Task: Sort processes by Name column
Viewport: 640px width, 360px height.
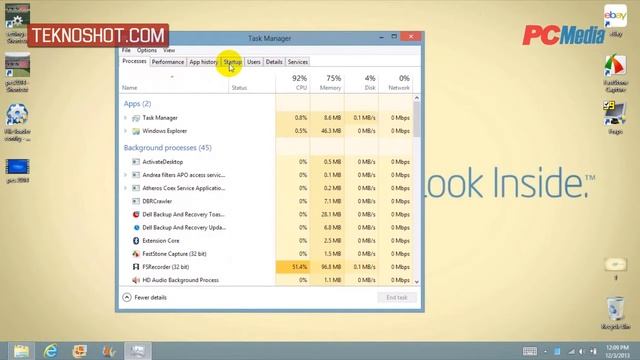Action: click(129, 88)
